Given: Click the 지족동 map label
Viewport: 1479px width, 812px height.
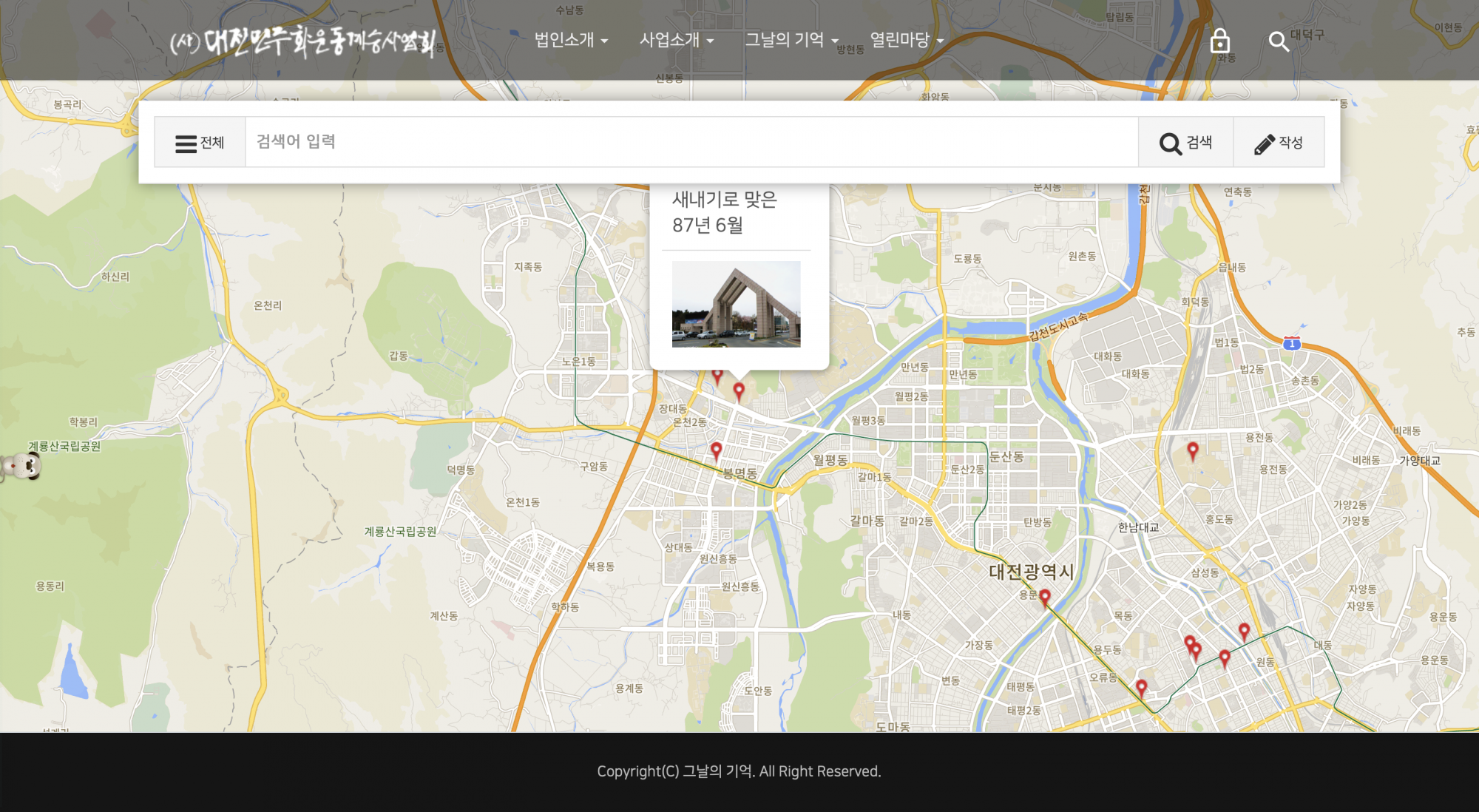Looking at the screenshot, I should (x=528, y=266).
